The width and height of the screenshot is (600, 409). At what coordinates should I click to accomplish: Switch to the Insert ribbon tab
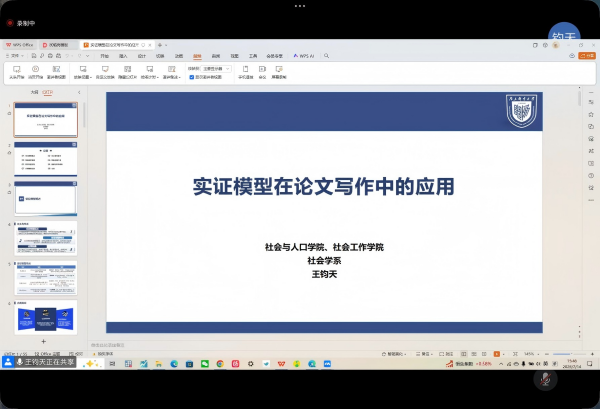coord(124,56)
